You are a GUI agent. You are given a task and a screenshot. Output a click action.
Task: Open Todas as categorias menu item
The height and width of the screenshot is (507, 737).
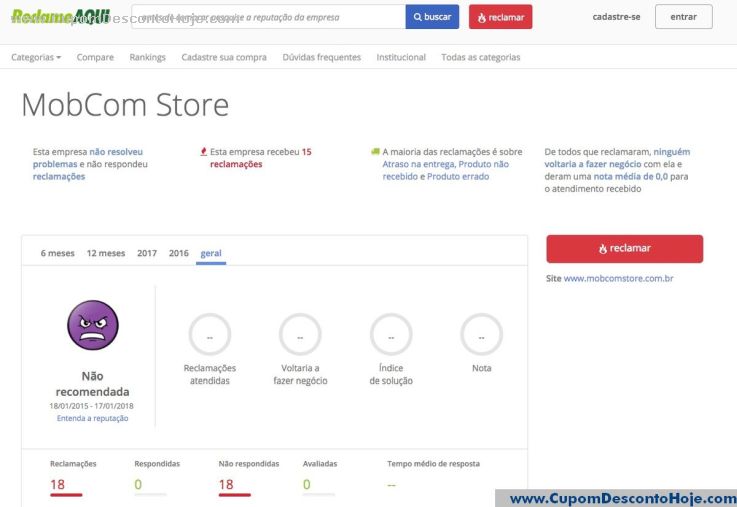click(480, 57)
